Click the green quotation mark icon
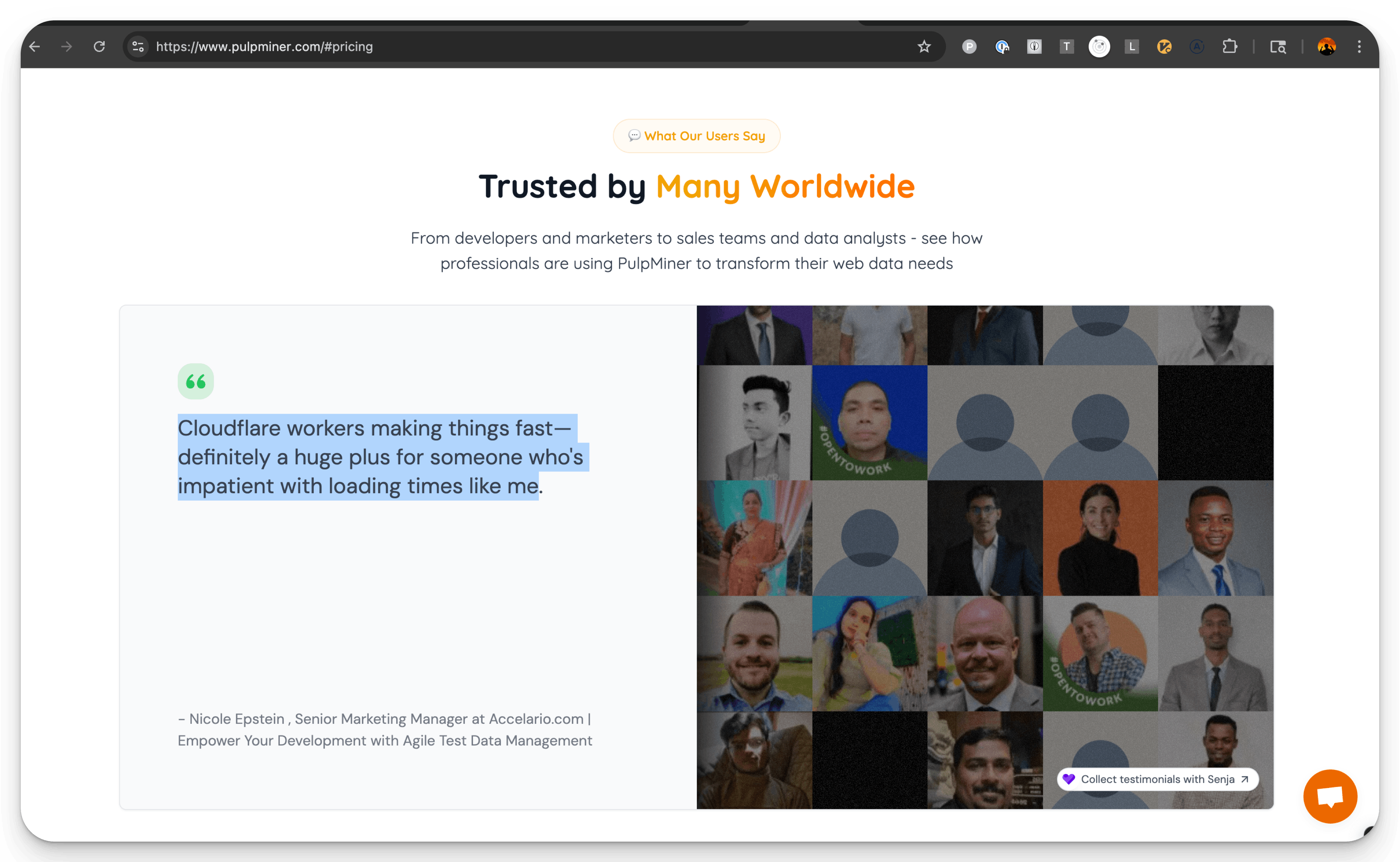 (196, 381)
